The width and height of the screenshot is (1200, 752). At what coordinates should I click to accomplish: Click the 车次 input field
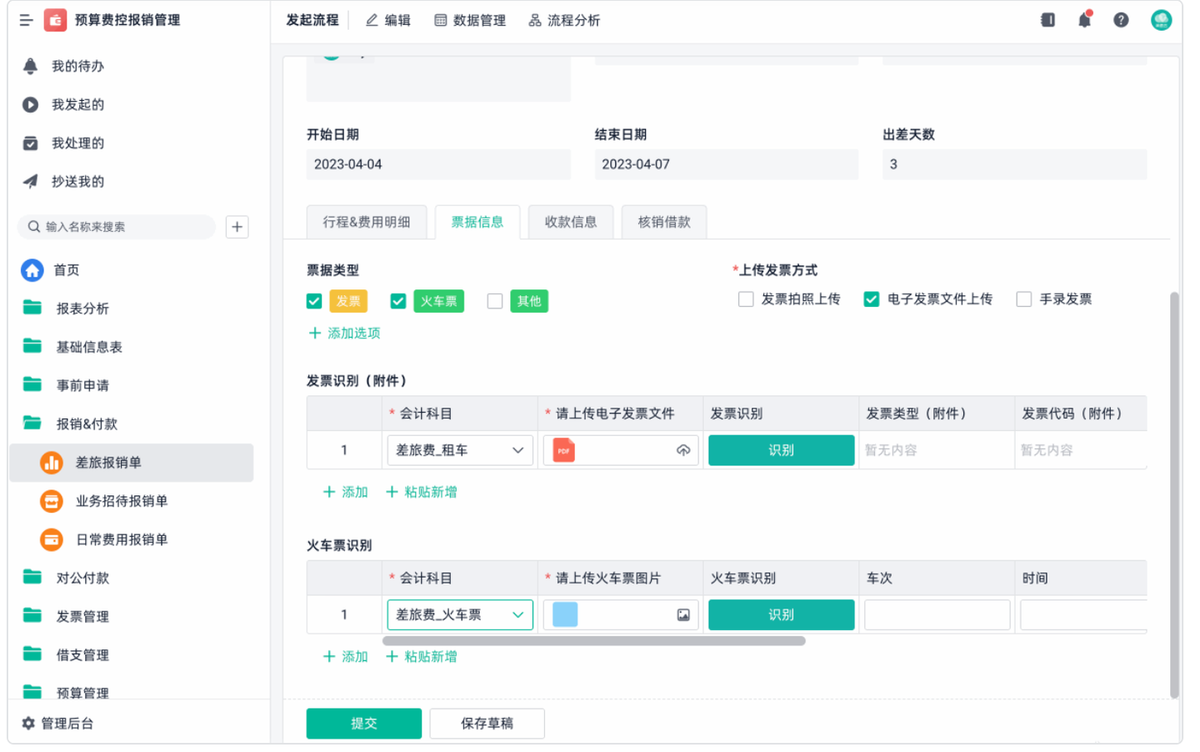[x=937, y=615]
